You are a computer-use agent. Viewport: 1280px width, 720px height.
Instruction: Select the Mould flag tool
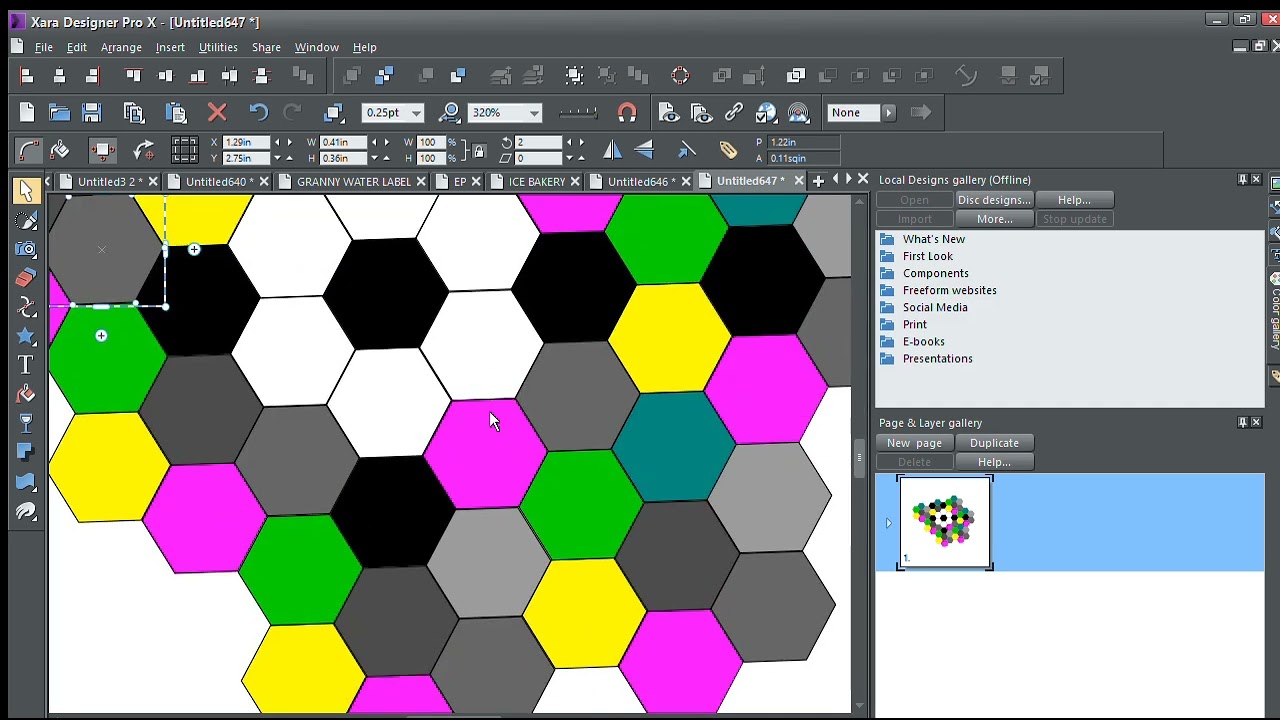(x=26, y=482)
